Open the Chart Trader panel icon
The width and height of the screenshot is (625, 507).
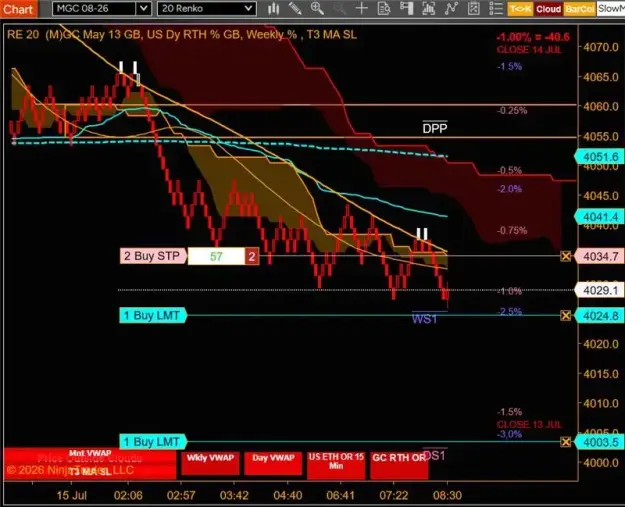pyautogui.click(x=406, y=8)
